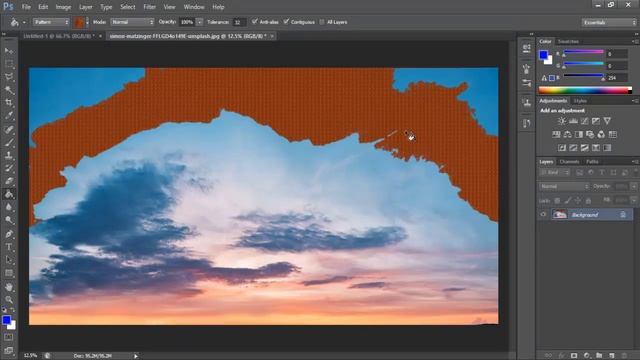640x360 pixels.
Task: Open the File menu
Action: pyautogui.click(x=26, y=7)
